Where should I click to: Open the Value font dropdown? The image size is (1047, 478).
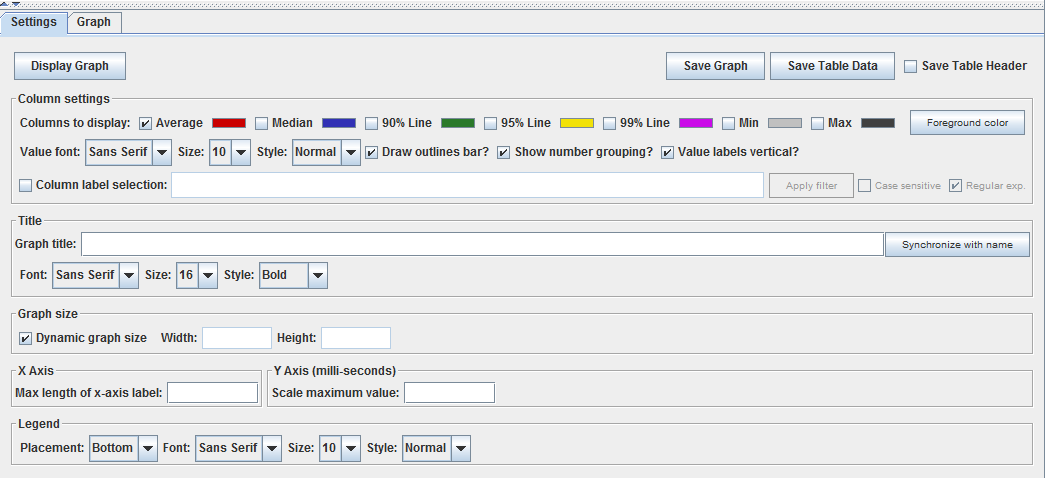[x=128, y=152]
